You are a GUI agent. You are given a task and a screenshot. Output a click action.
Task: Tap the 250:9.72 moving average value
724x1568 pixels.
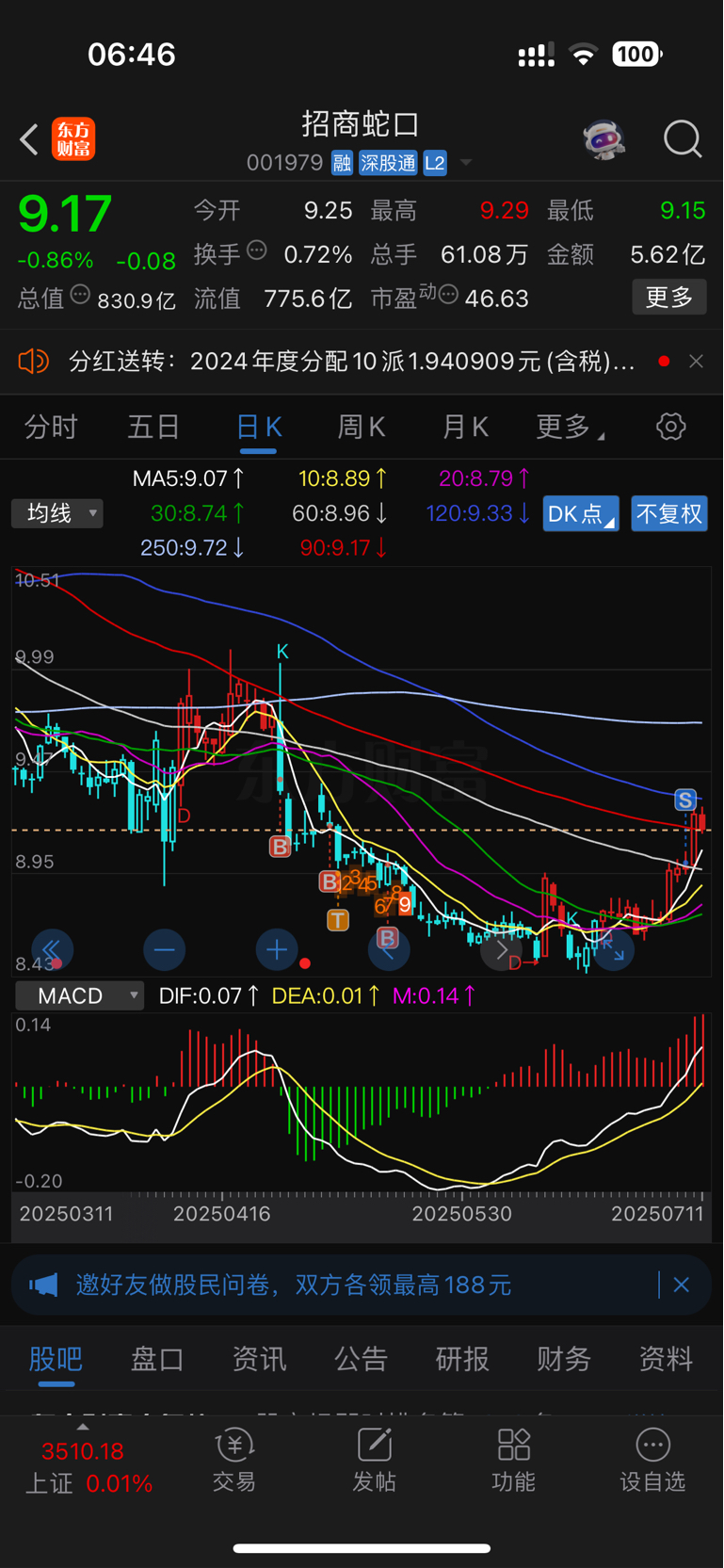[193, 547]
